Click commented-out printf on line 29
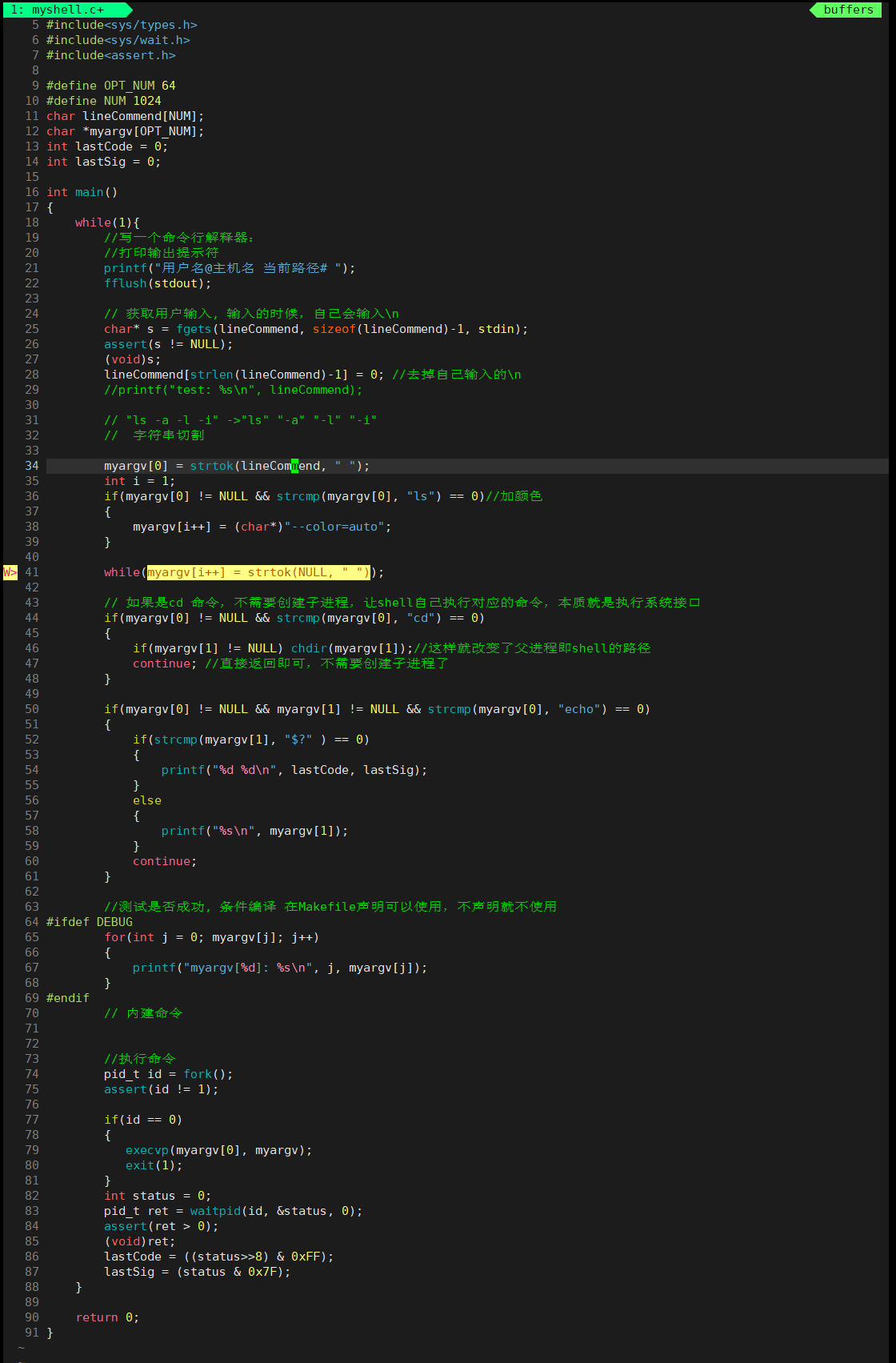896x1363 pixels. 234,390
